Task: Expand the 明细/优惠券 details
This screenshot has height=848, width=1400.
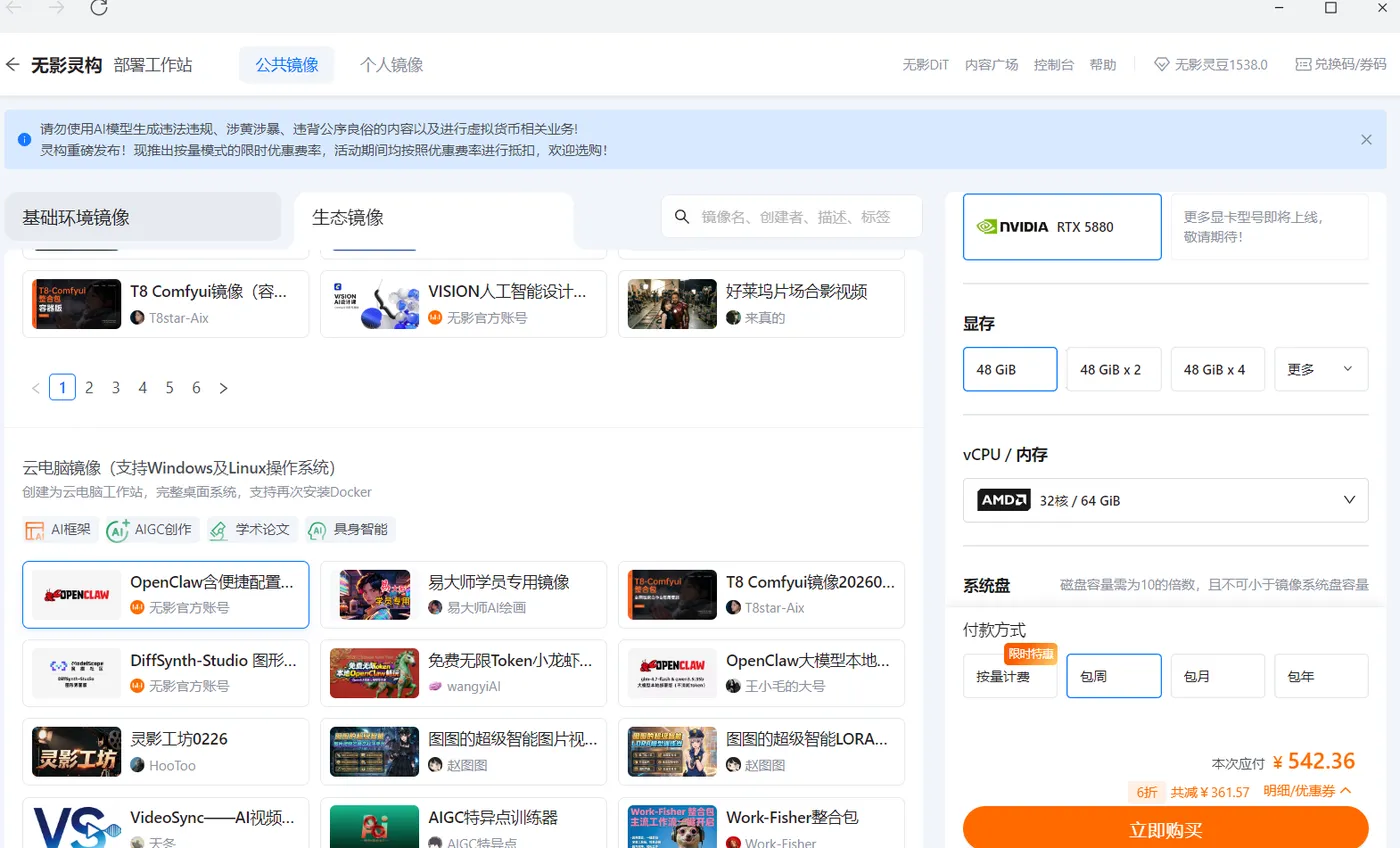Action: [1307, 791]
